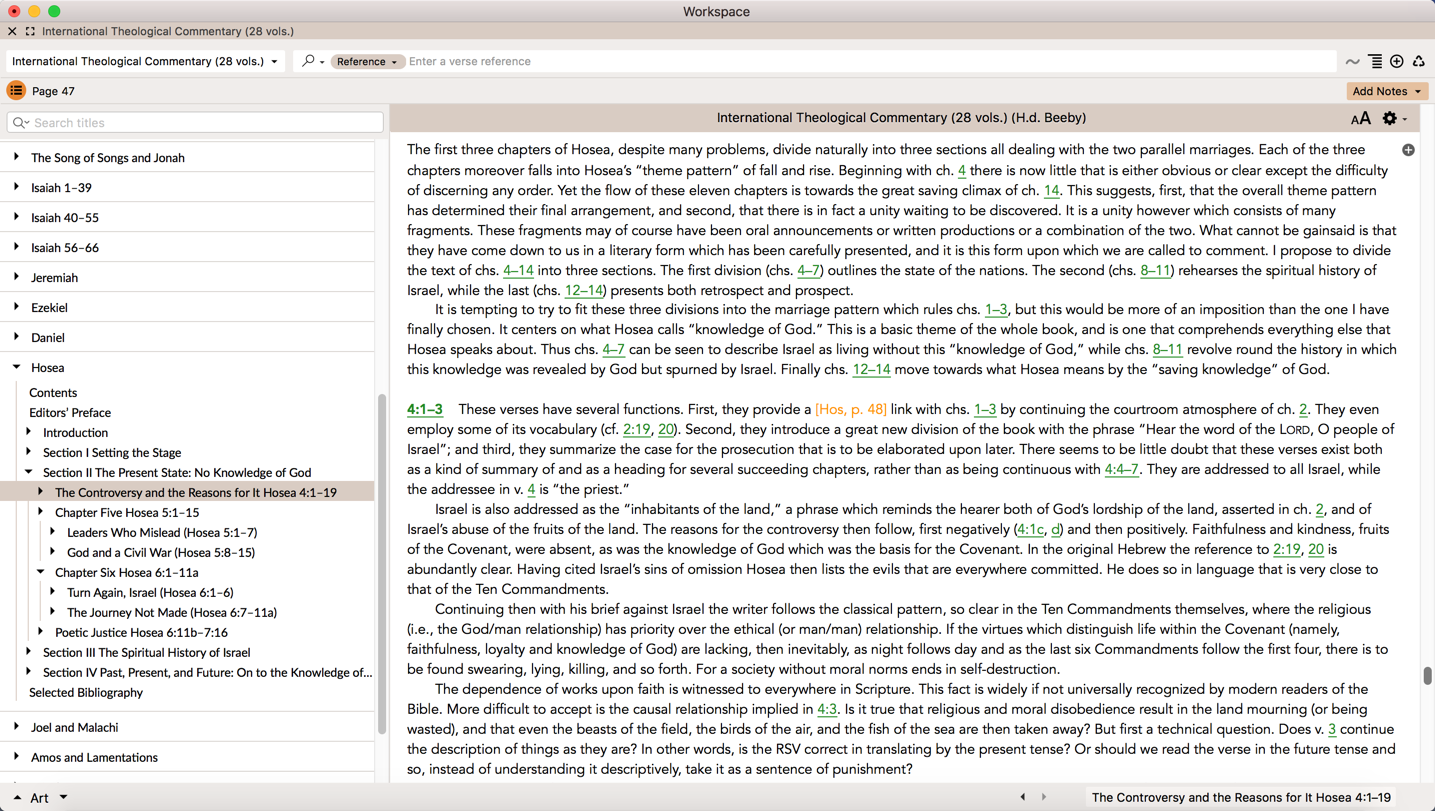Click the recycle arrows icon in top toolbar
1435x811 pixels.
(x=1418, y=62)
